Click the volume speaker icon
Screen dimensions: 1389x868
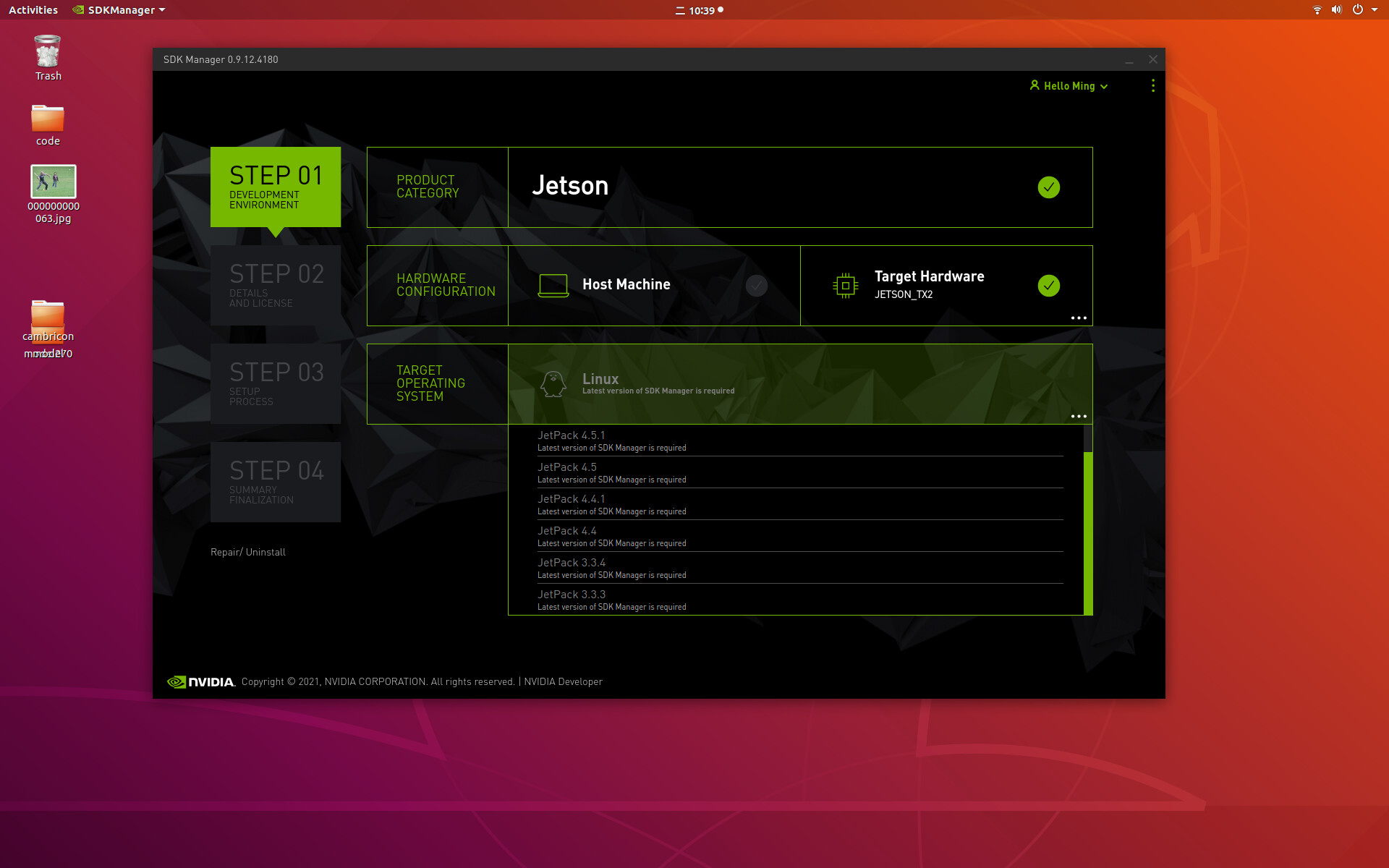[1336, 10]
